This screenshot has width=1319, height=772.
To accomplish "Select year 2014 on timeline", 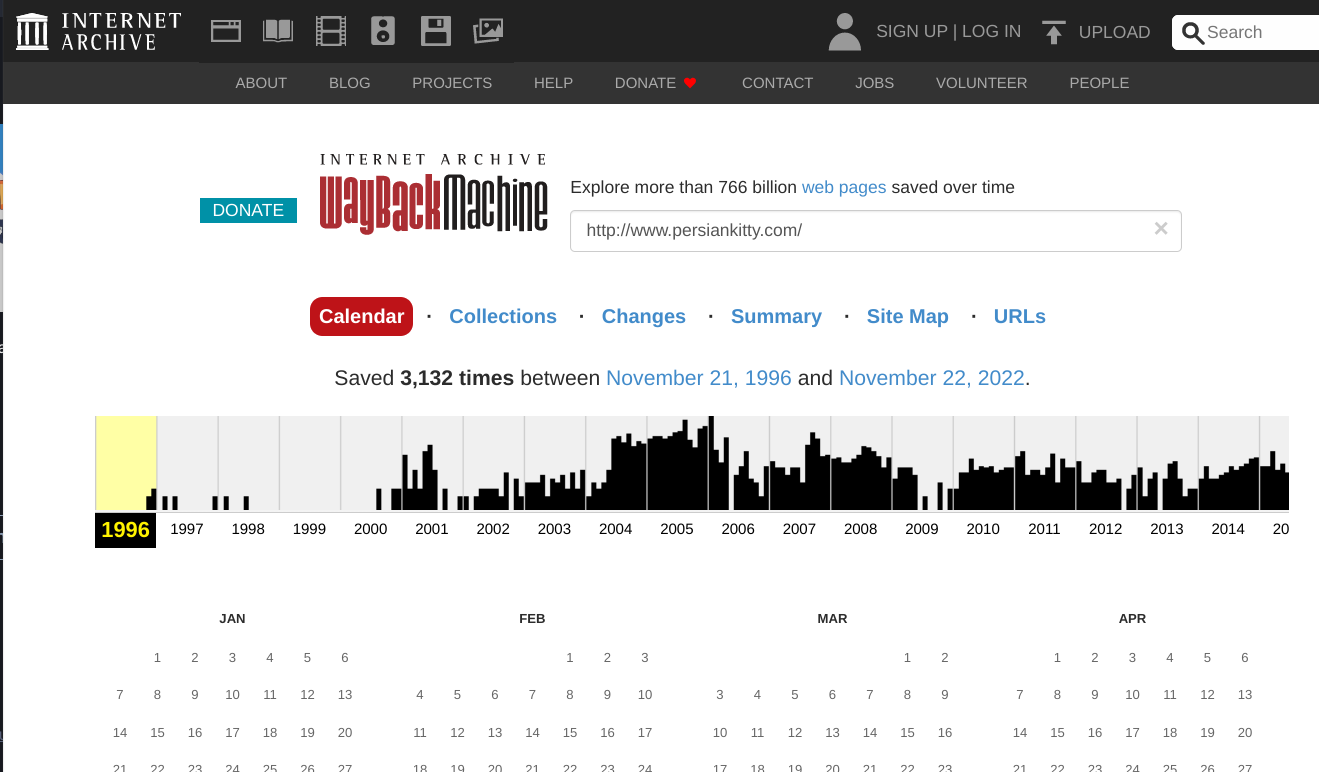I will click(x=1228, y=529).
